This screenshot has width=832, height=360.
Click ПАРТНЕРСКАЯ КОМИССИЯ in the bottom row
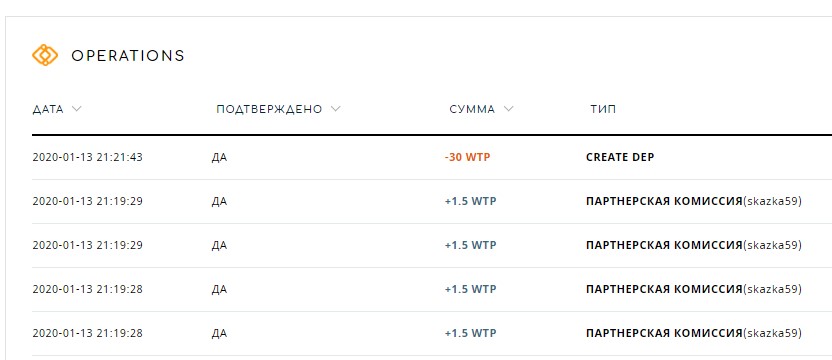pyautogui.click(x=664, y=333)
